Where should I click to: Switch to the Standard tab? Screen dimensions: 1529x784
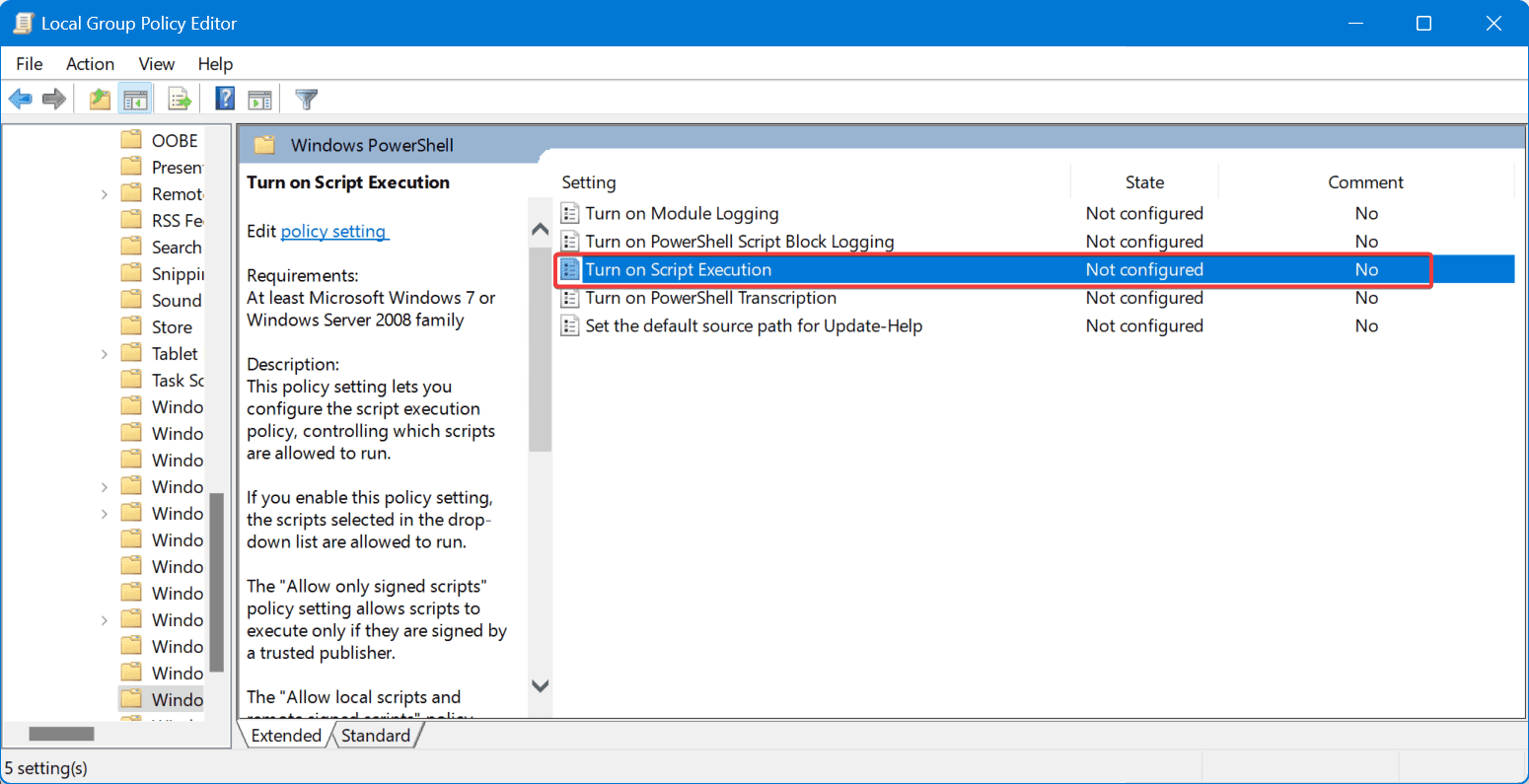pos(376,736)
